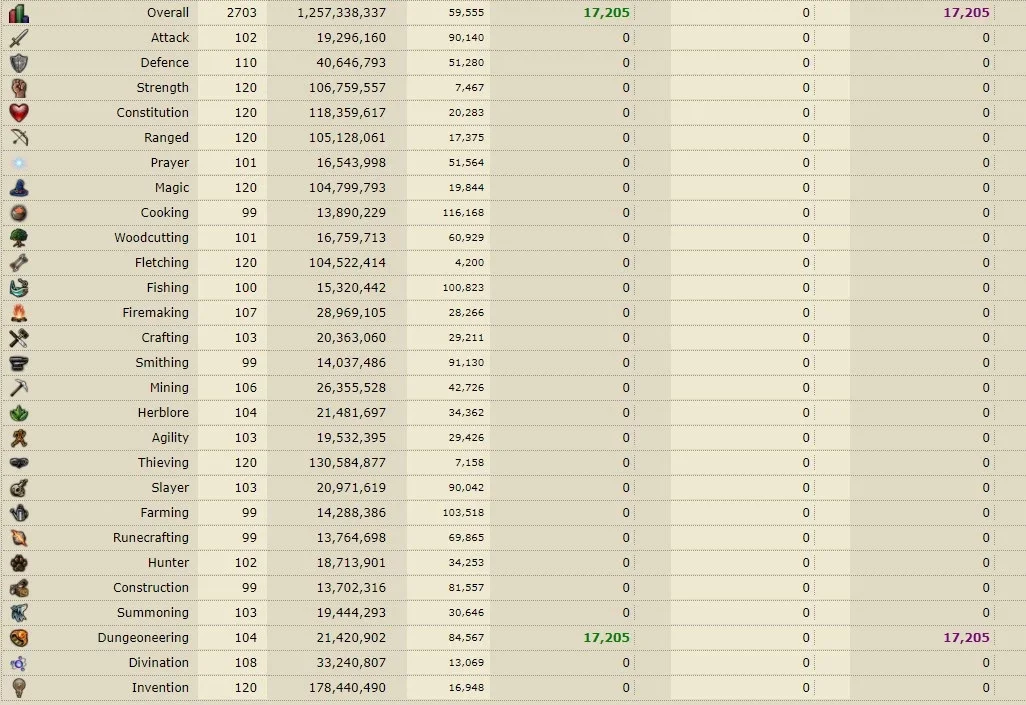Click the Prayer star icon

point(19,163)
